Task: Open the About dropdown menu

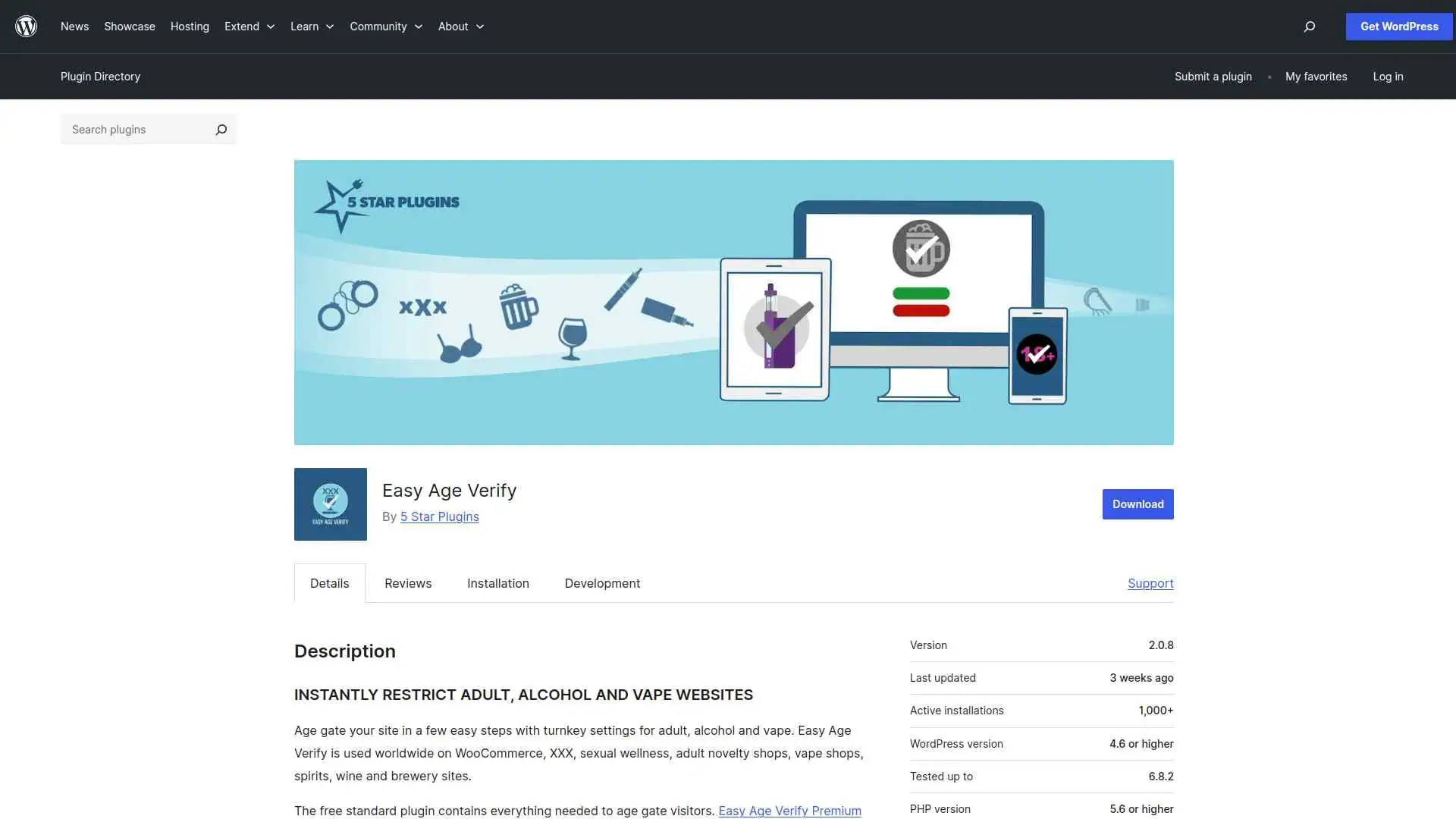Action: pos(460,26)
